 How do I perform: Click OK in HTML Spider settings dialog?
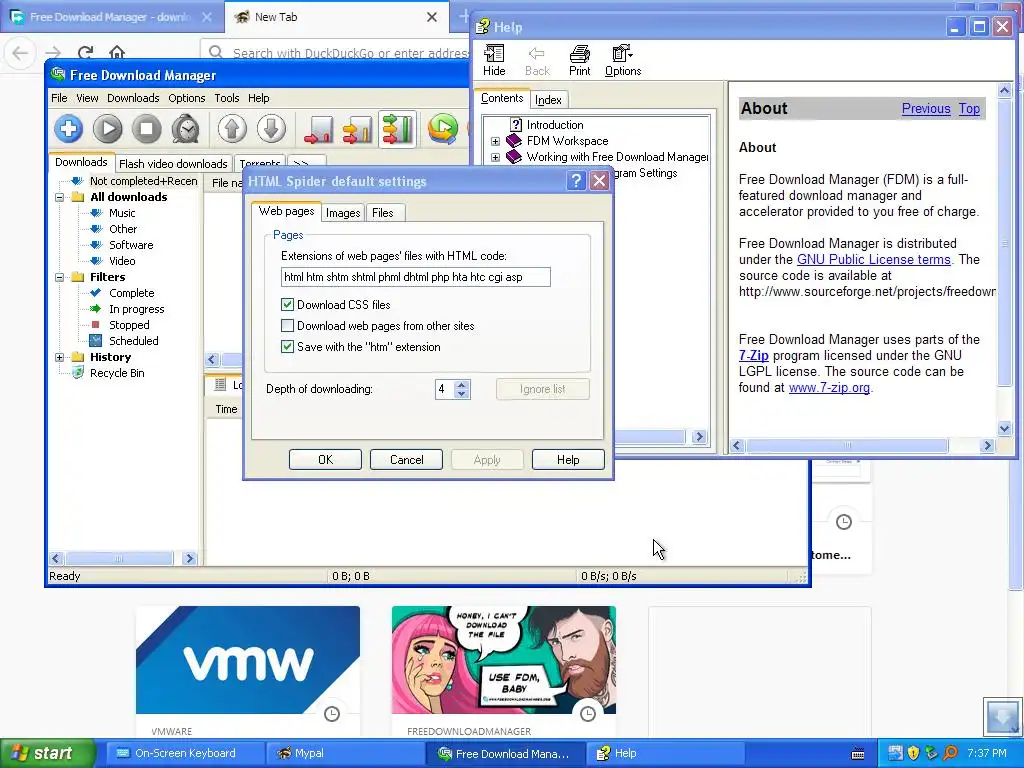click(325, 460)
